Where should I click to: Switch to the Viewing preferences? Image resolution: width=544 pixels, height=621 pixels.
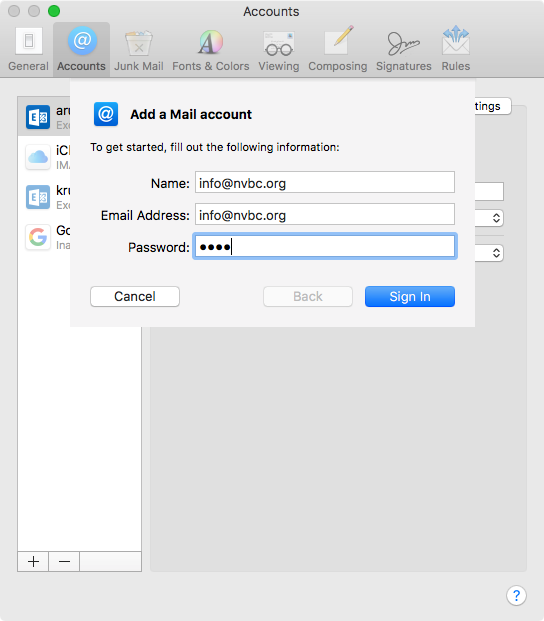(x=279, y=50)
